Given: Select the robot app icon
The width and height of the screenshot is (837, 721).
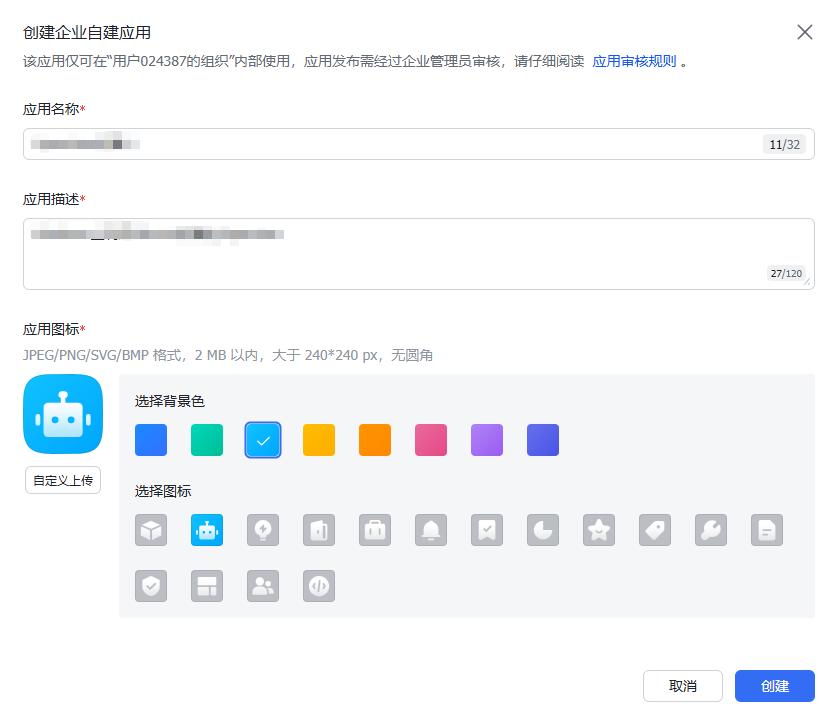Looking at the screenshot, I should tap(207, 530).
